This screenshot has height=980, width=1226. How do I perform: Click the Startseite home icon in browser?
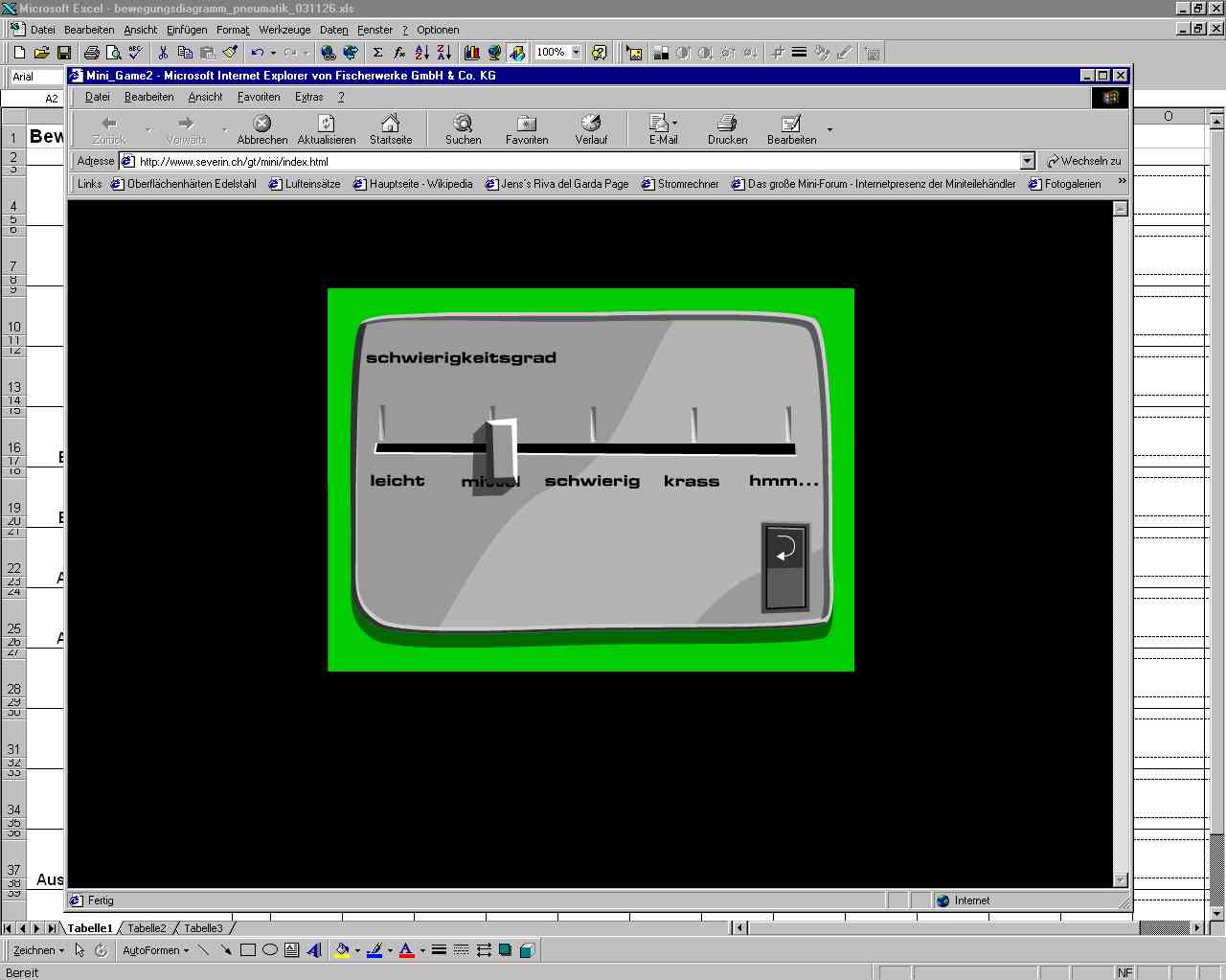coord(390,128)
